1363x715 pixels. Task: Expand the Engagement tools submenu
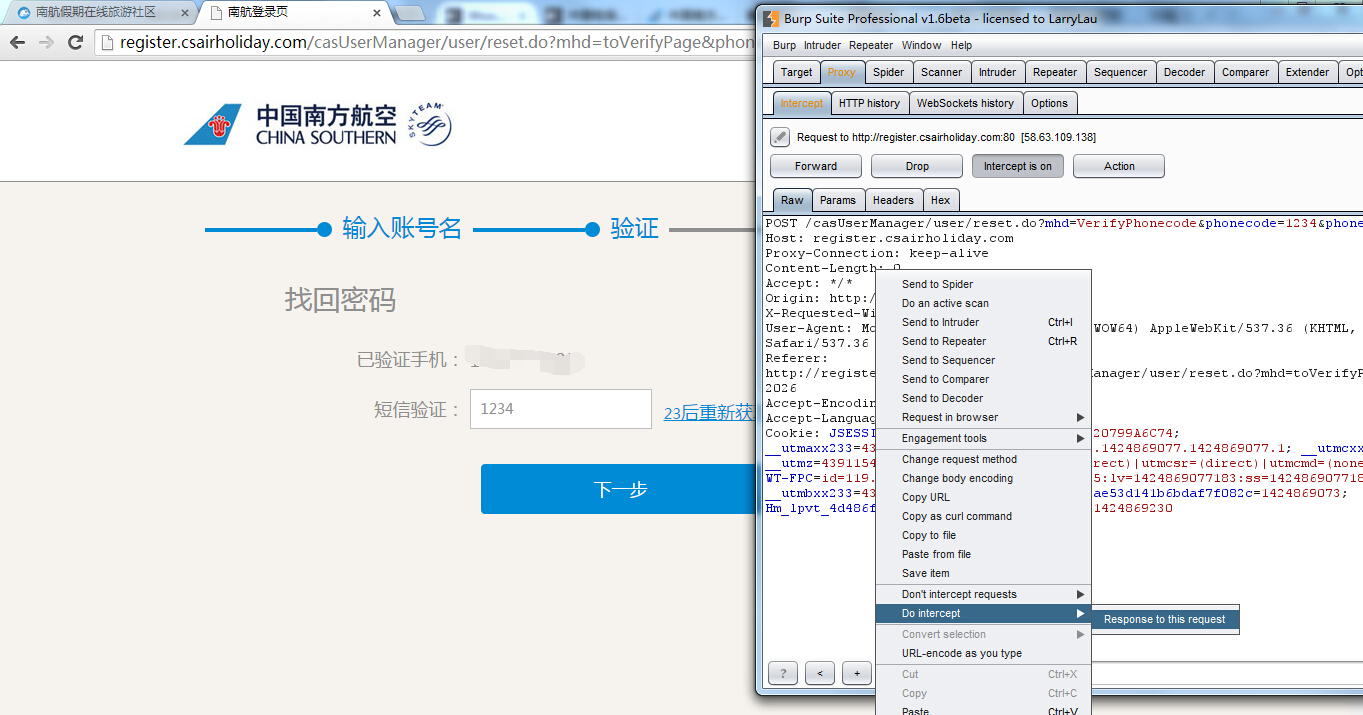983,438
